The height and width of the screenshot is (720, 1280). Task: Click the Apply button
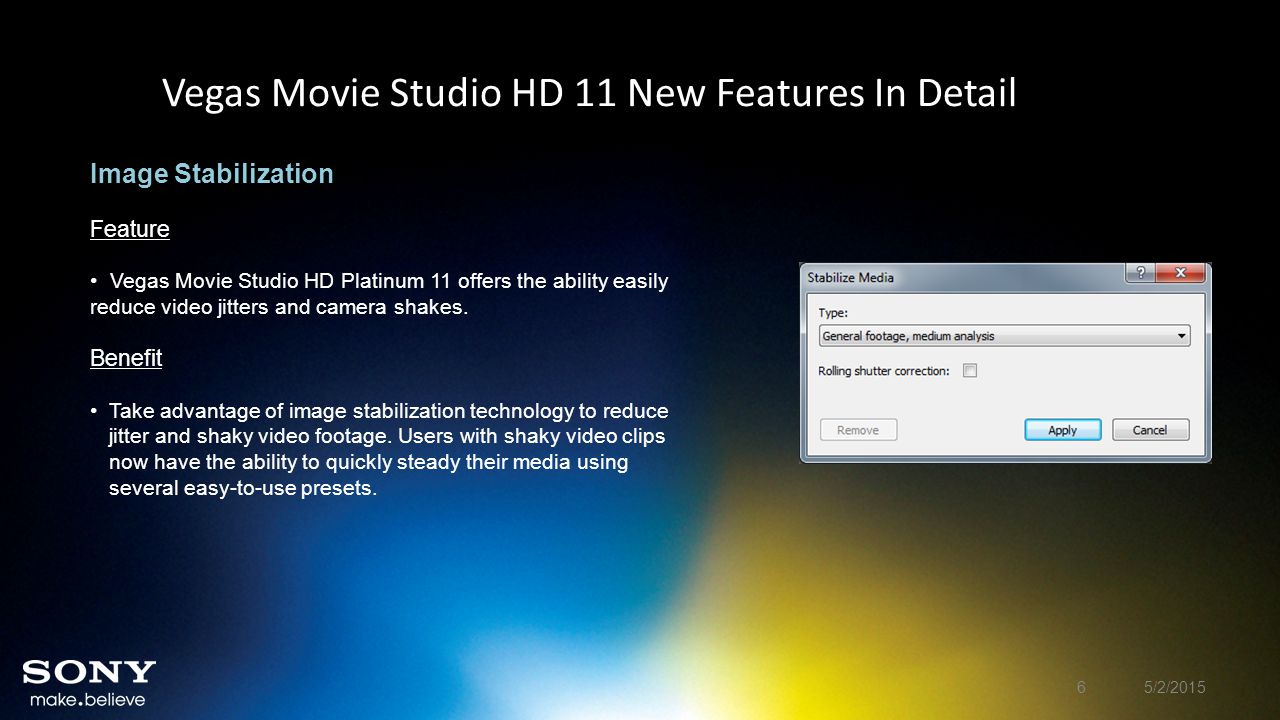click(1062, 430)
